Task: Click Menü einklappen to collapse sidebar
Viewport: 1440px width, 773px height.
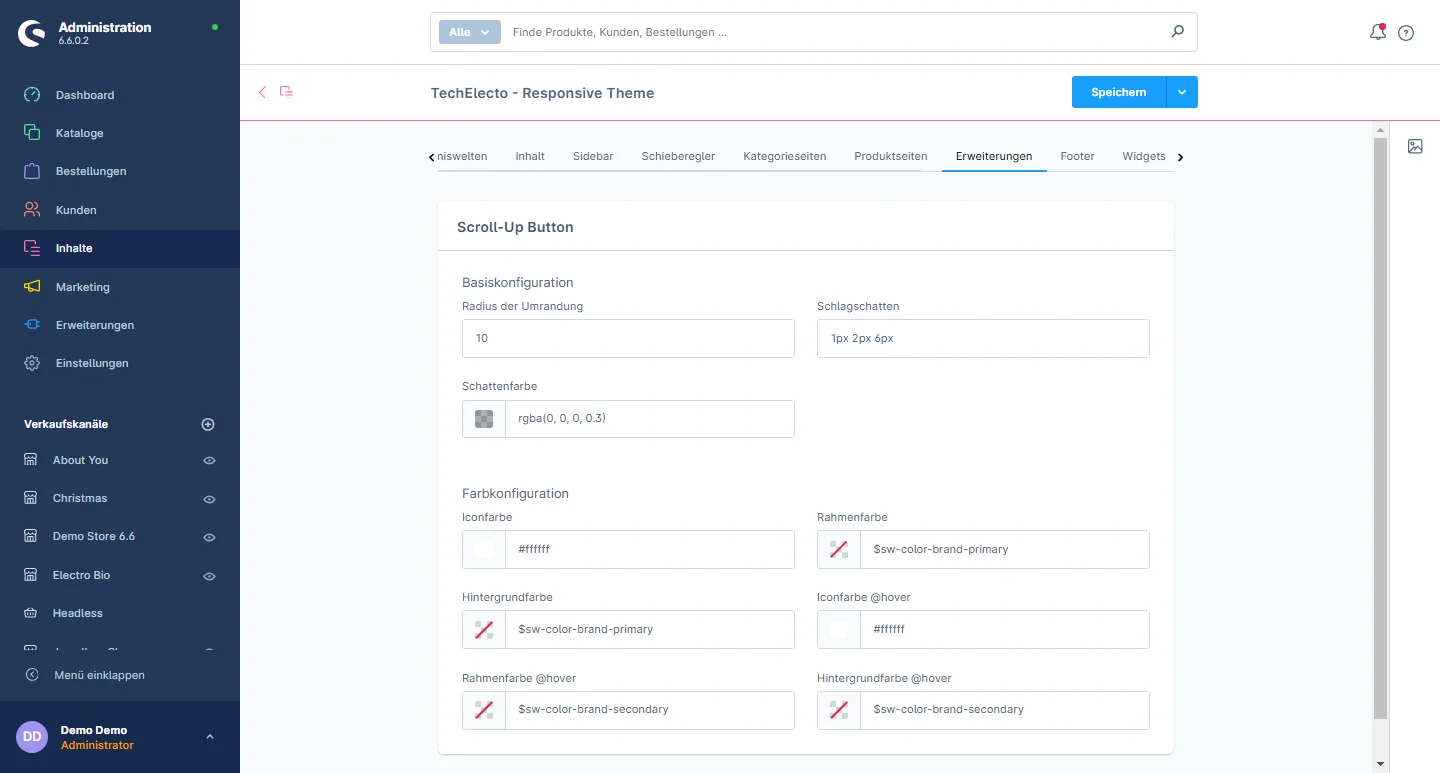Action: [x=99, y=675]
